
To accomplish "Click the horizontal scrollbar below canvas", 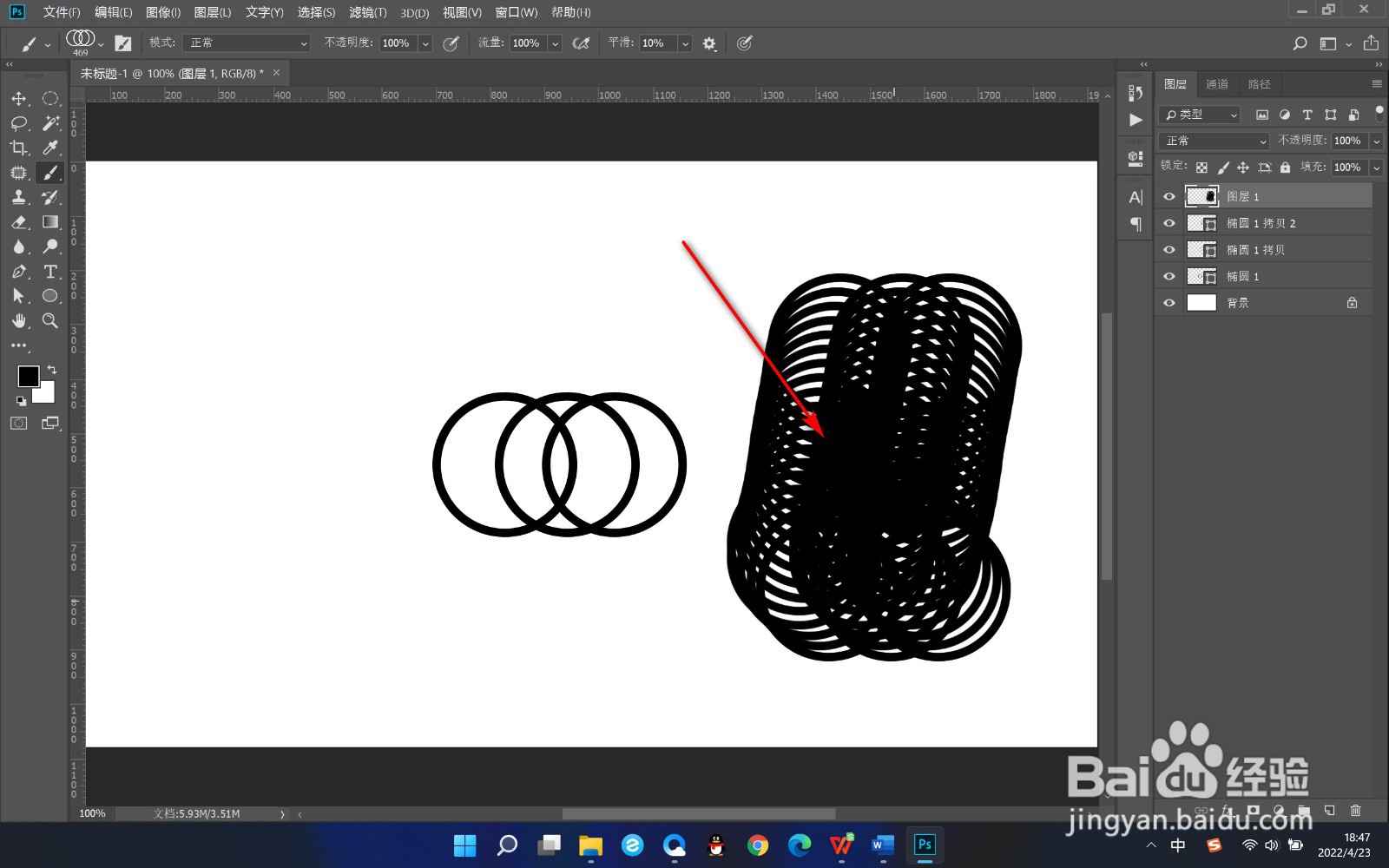I will click(x=699, y=814).
